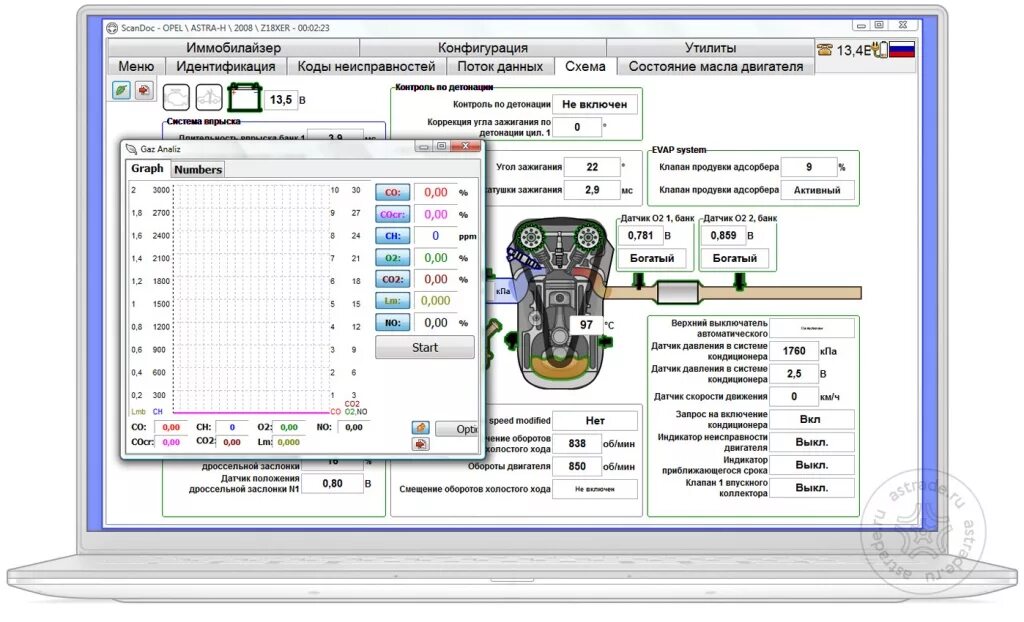Click the engine cutaway diagram
The image size is (1024, 622).
pyautogui.click(x=560, y=302)
